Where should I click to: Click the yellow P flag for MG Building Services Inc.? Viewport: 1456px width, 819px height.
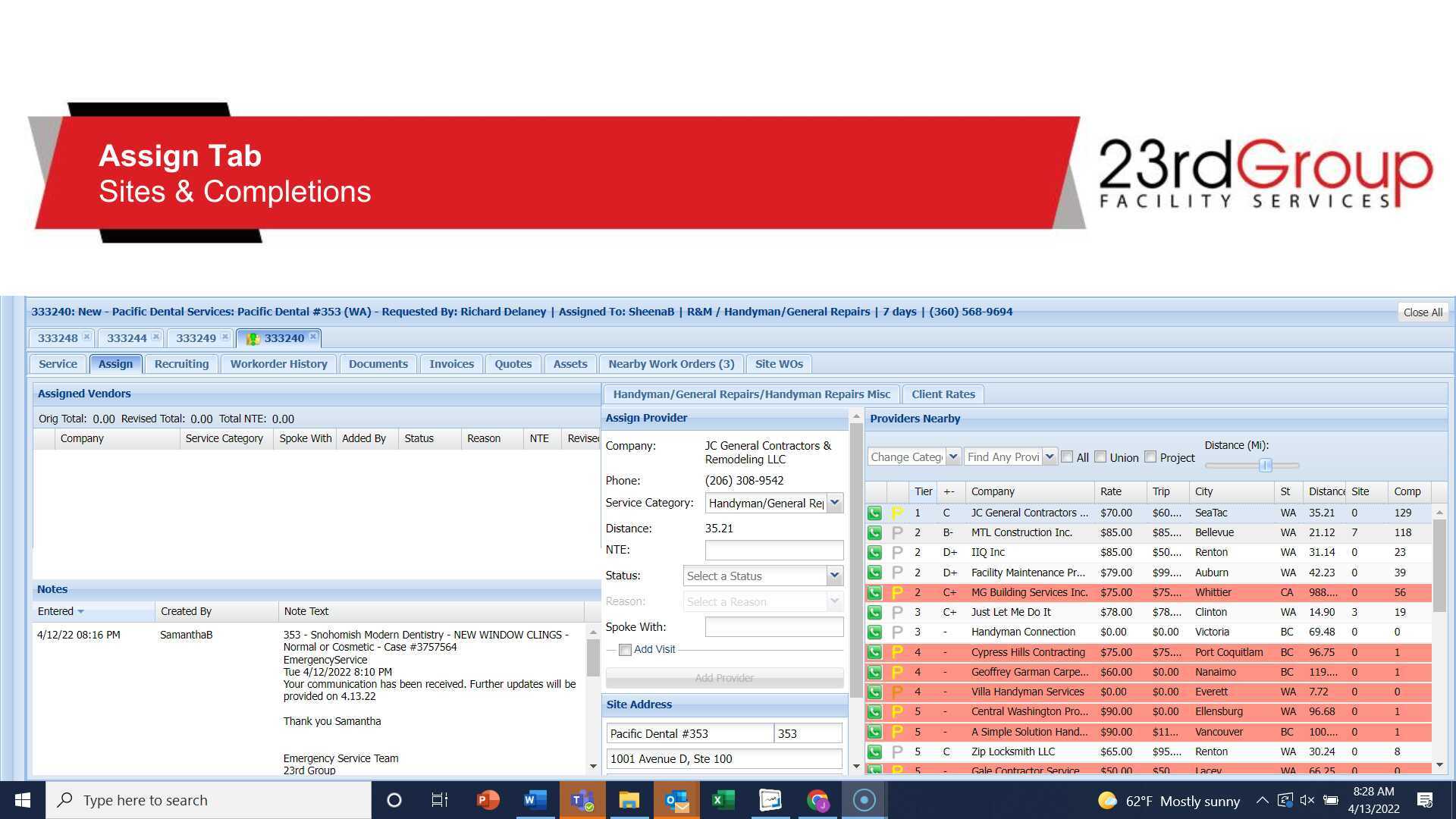click(x=897, y=592)
